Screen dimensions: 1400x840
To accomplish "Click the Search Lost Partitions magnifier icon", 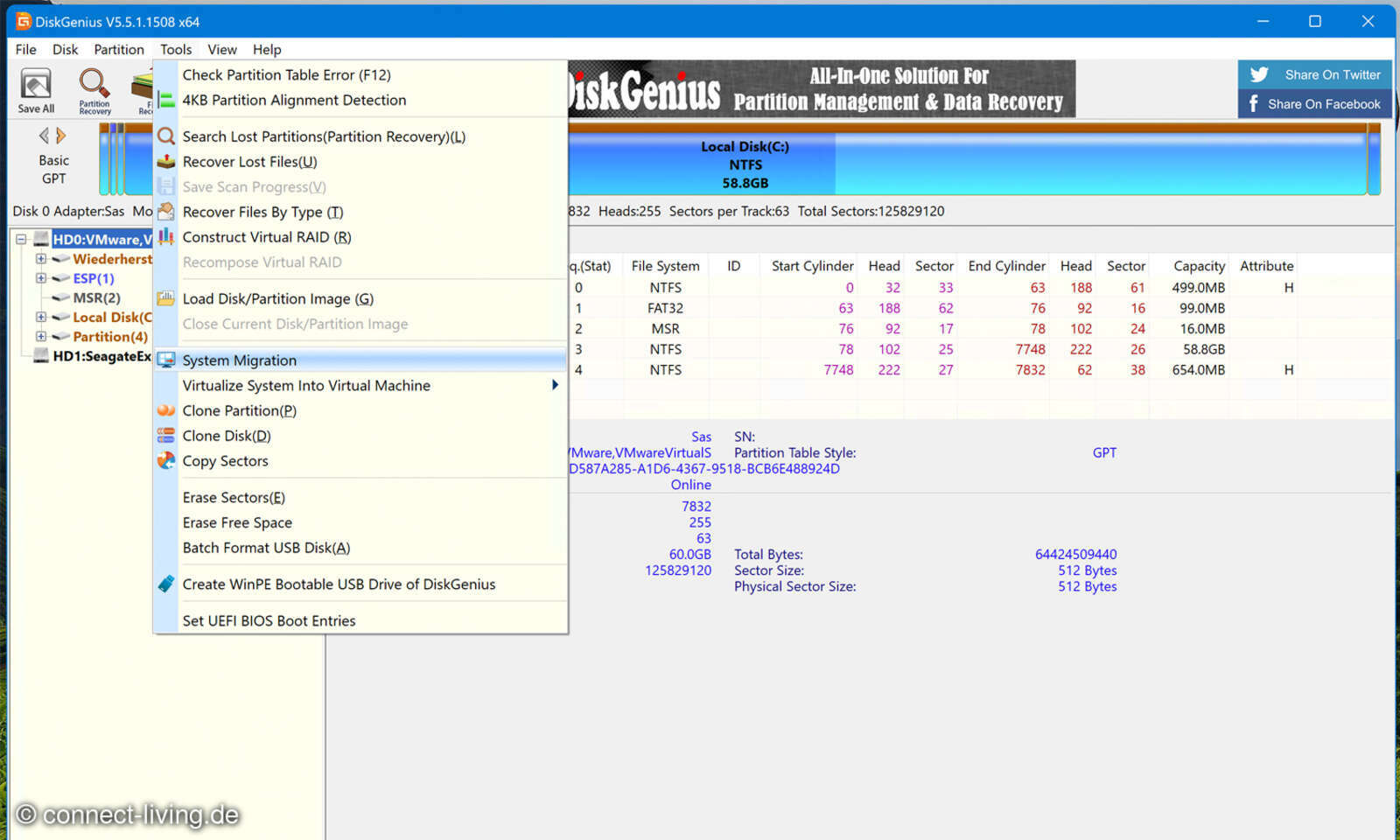I will click(165, 136).
